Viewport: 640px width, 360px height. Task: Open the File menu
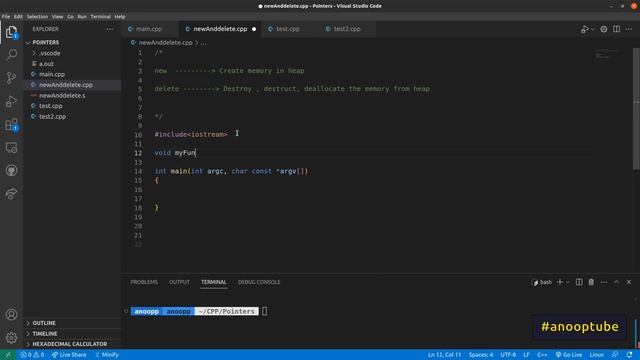pos(6,17)
